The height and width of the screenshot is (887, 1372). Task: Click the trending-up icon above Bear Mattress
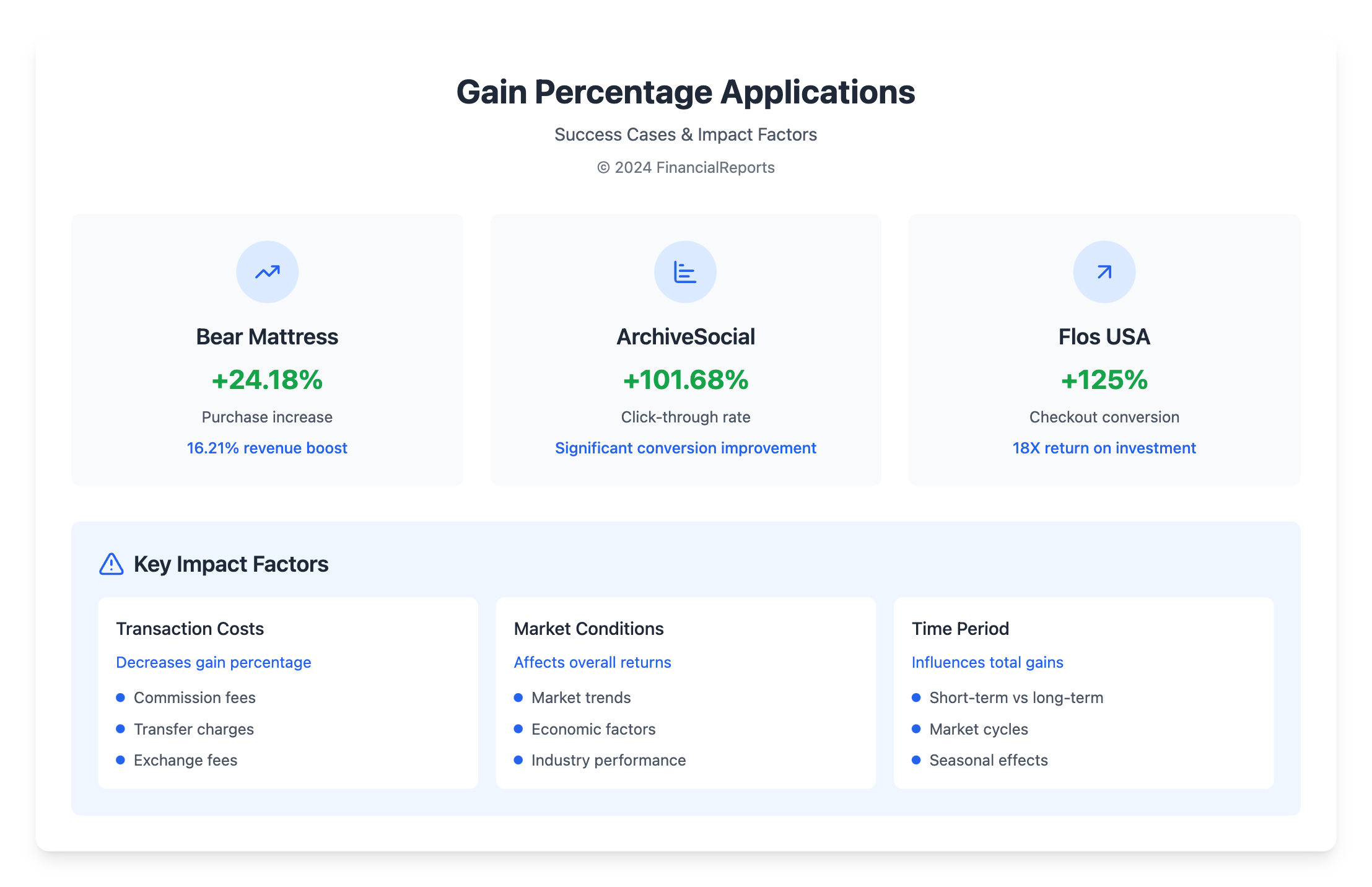click(267, 272)
